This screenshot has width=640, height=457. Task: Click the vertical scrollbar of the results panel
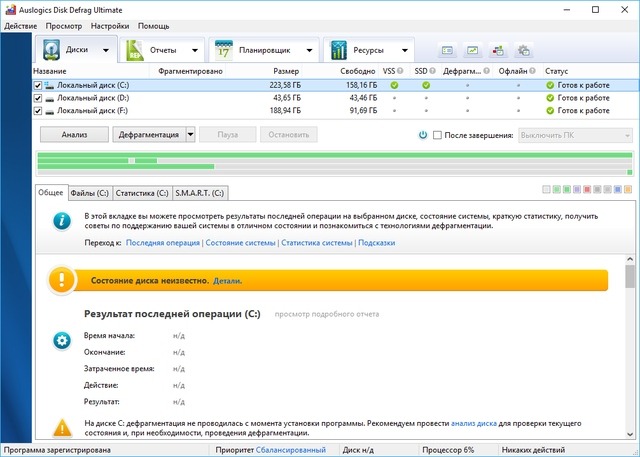(x=630, y=350)
